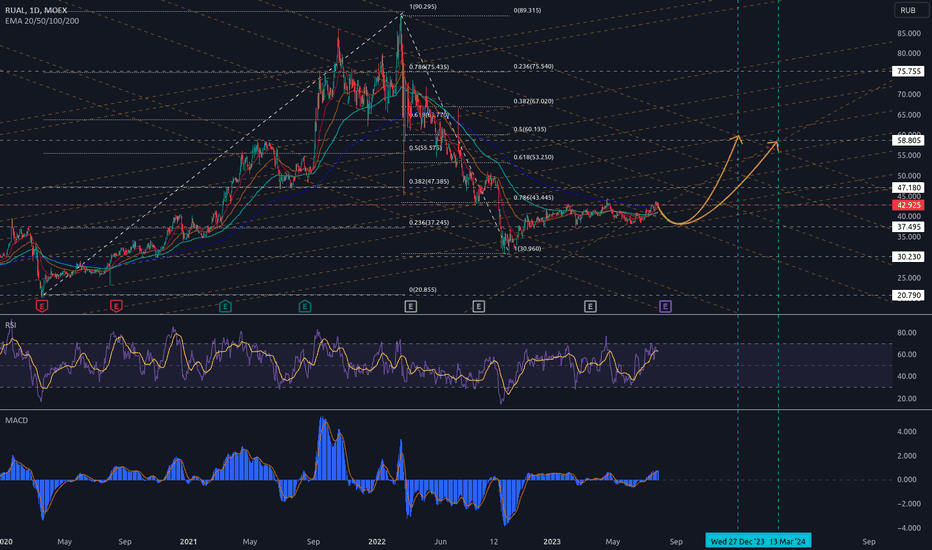Click Fibonacci label 0.786(43.445)
Screen dimensions: 932x550
pyautogui.click(x=533, y=197)
